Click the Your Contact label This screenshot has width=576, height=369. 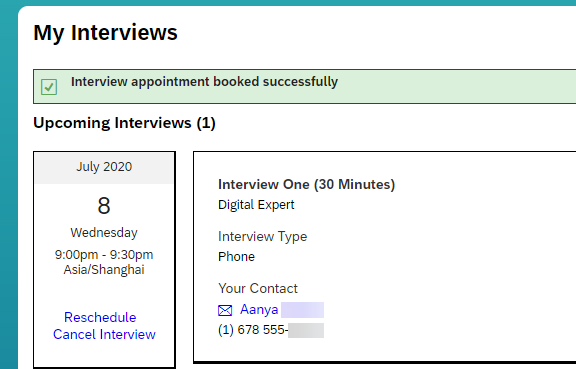click(x=258, y=289)
